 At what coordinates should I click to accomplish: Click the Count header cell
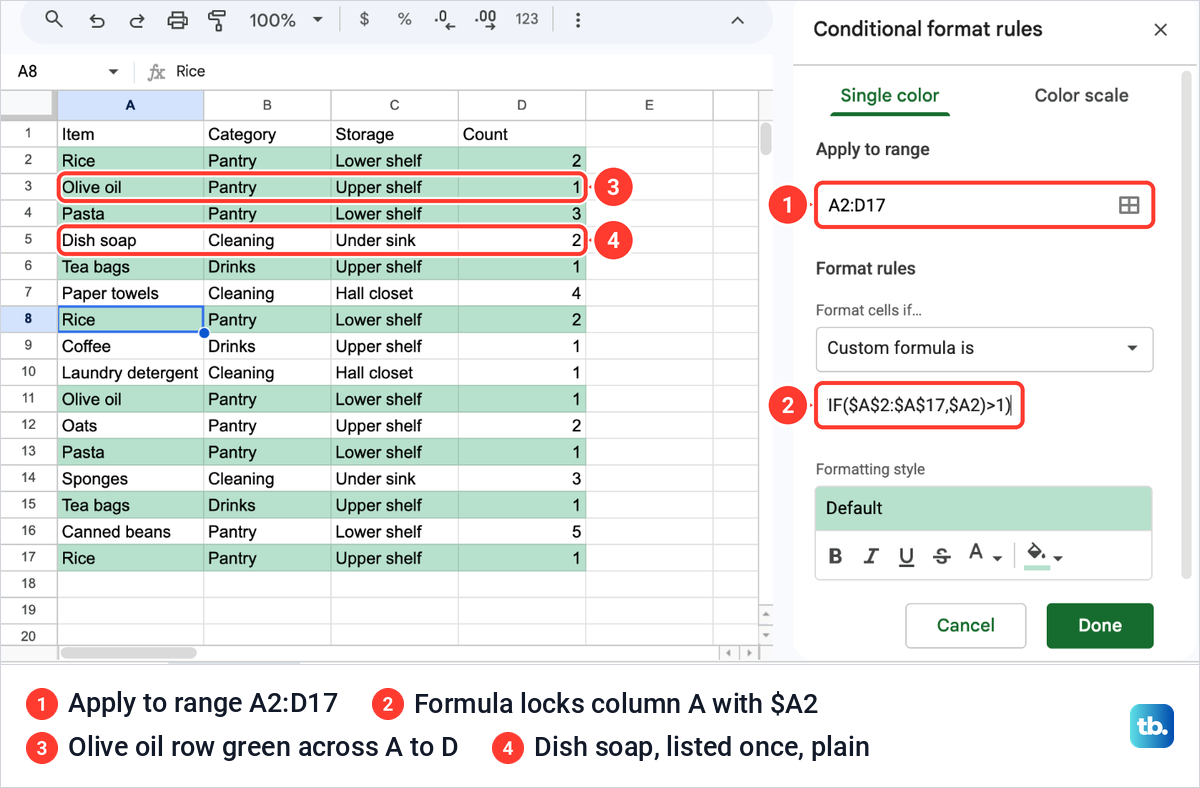click(x=522, y=134)
